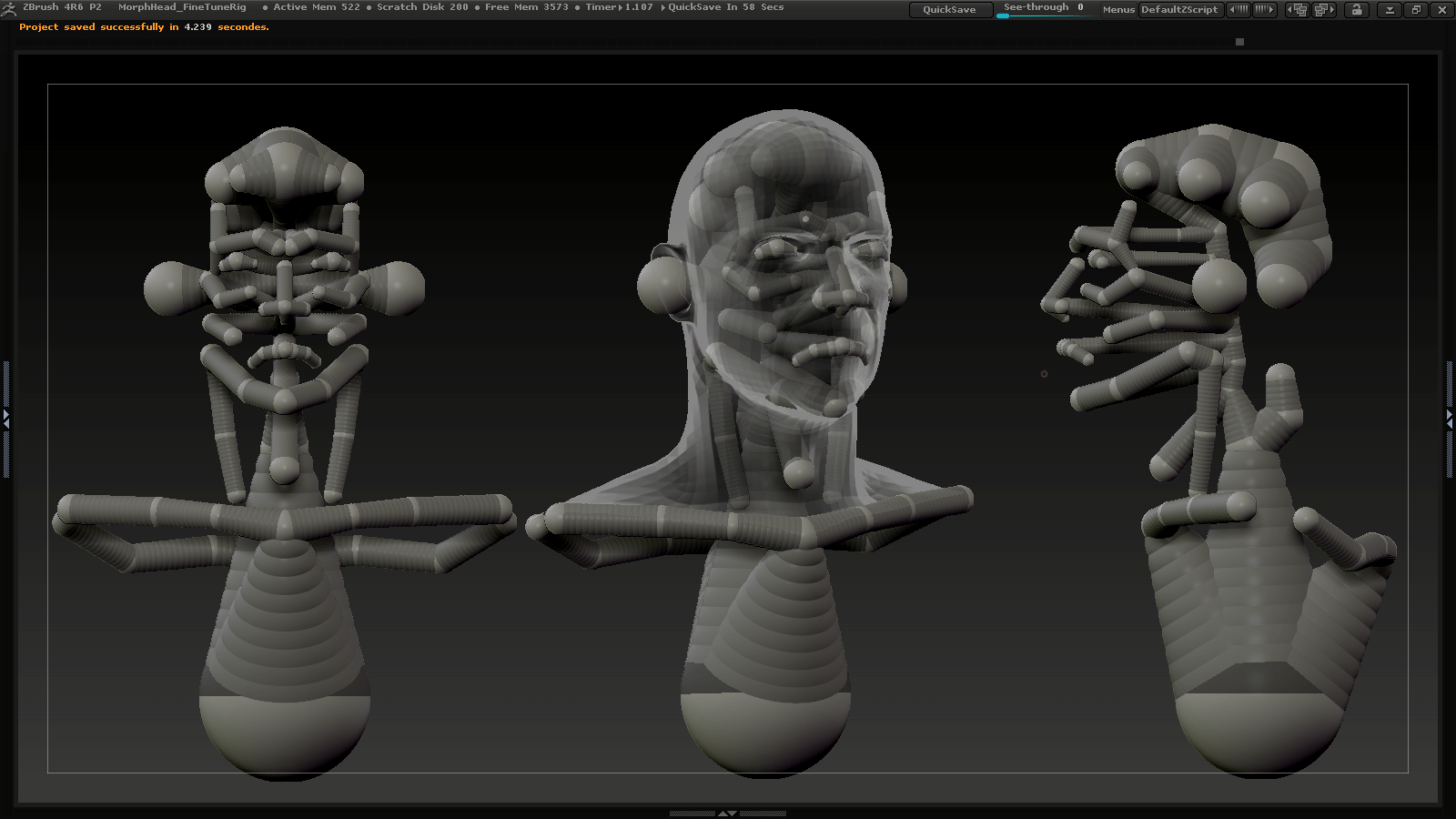This screenshot has width=1456, height=819.
Task: Toggle the Menus visibility button
Action: [x=1117, y=9]
